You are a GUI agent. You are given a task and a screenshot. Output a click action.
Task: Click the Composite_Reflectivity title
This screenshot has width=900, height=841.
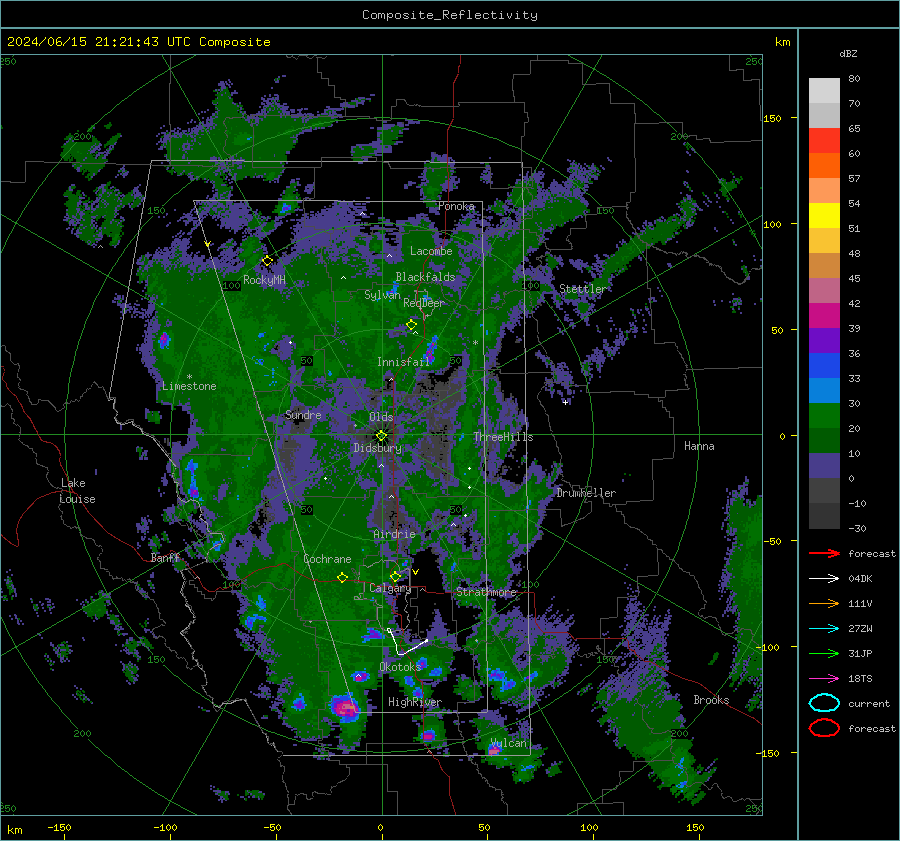(x=450, y=15)
